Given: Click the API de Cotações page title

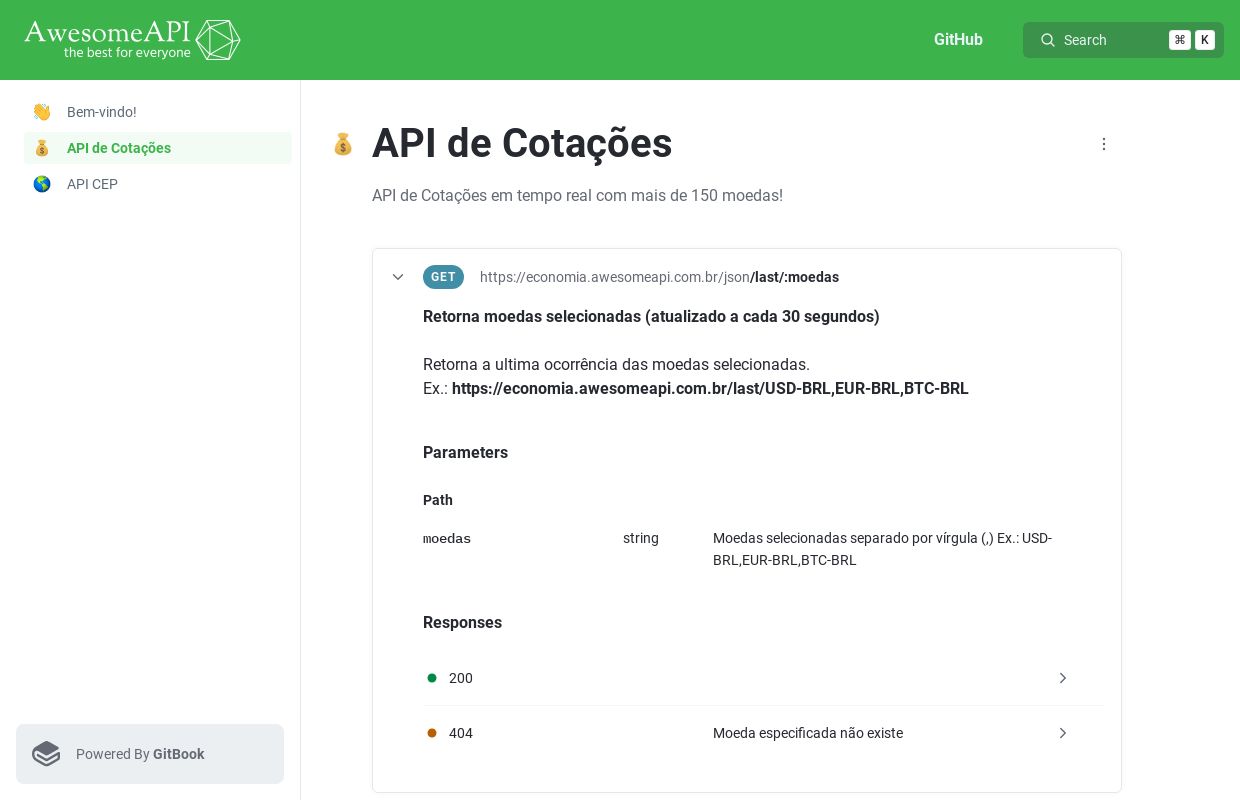Looking at the screenshot, I should (522, 144).
